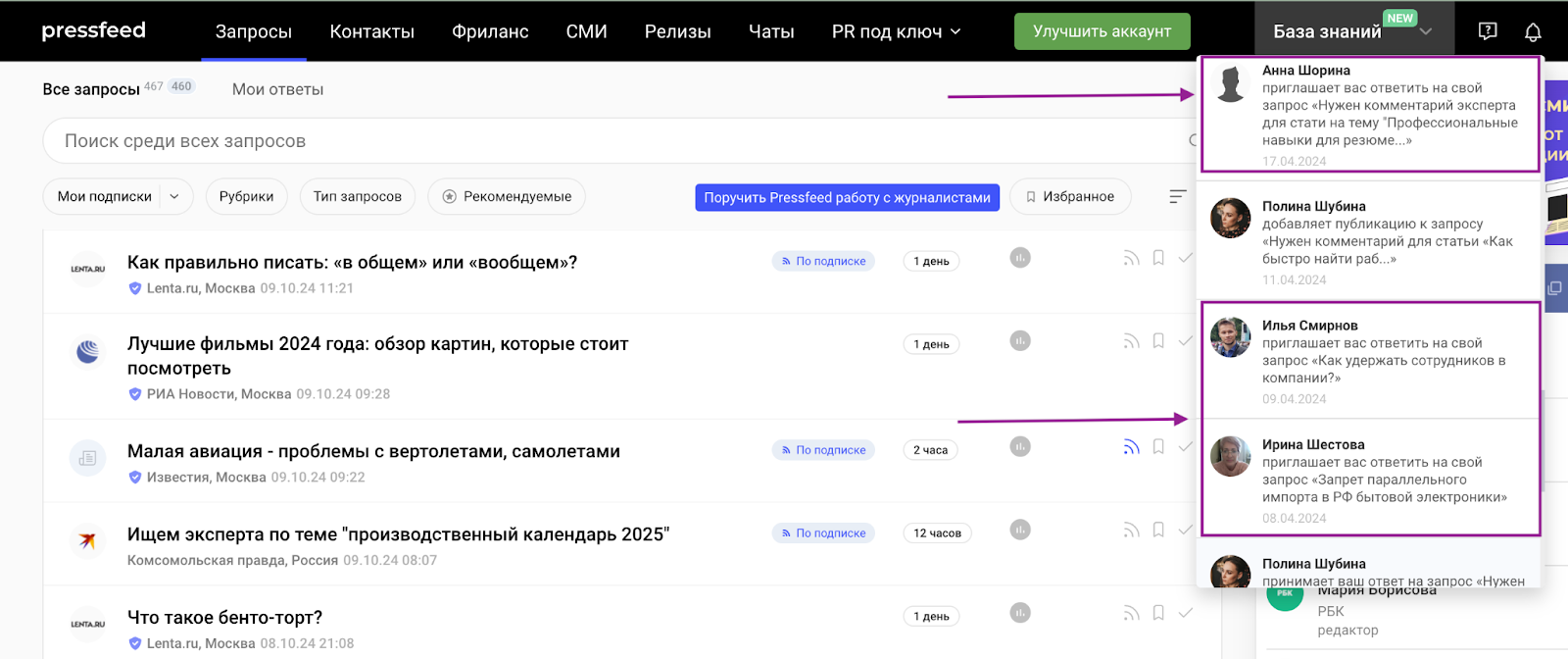The width and height of the screenshot is (1568, 659).
Task: Click Поручить Pressfeed работу с журналистами
Action: tap(847, 198)
